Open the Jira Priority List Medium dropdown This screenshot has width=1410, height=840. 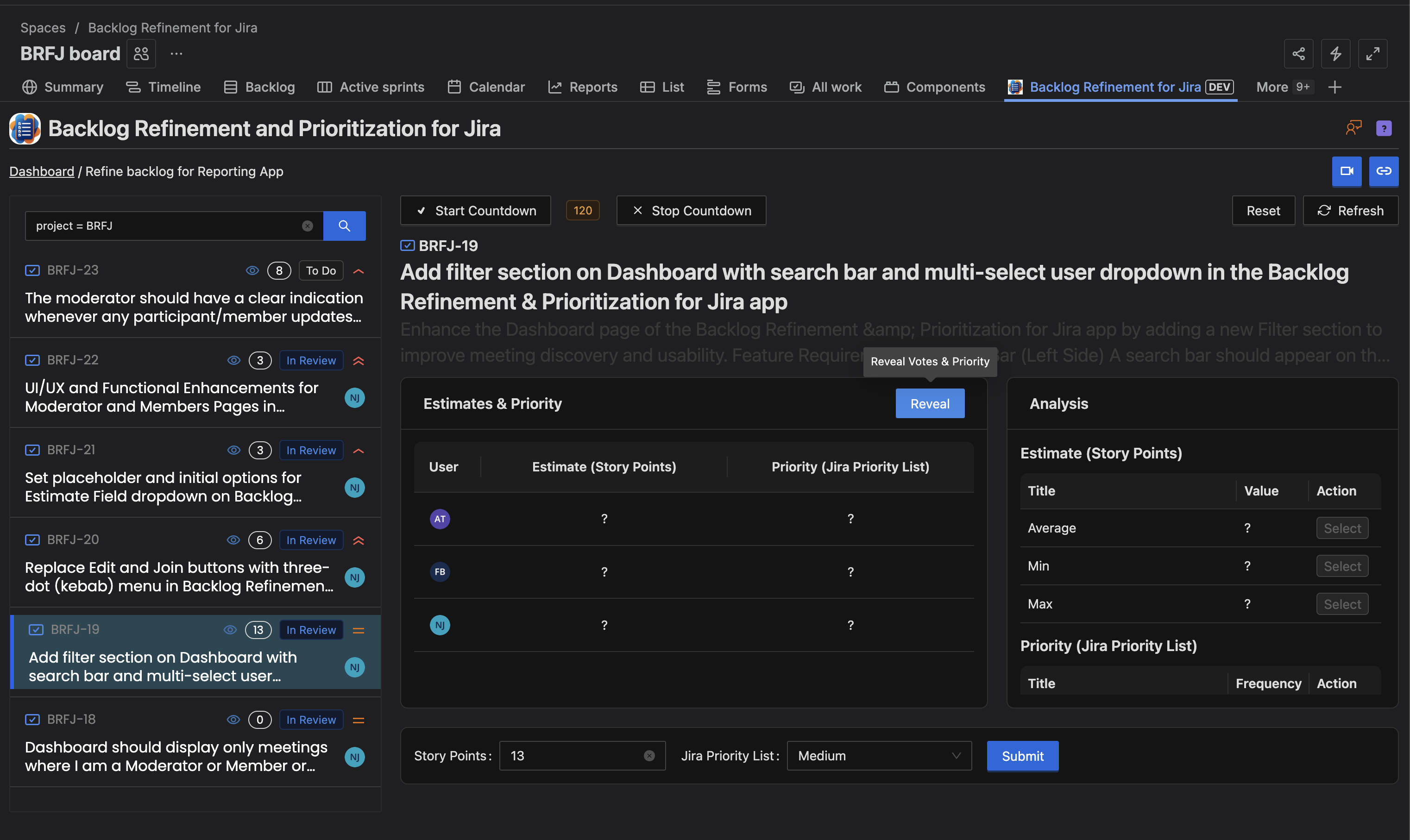point(879,756)
